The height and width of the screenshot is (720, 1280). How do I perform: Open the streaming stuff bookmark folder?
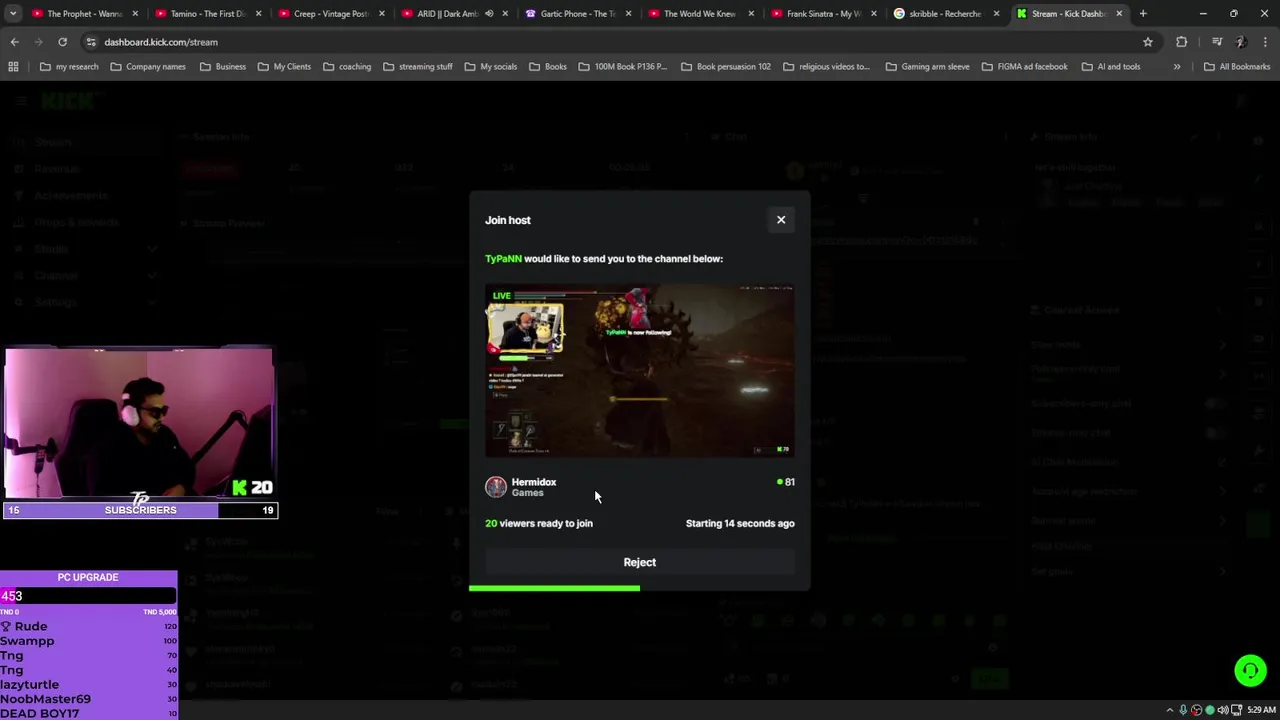[418, 67]
